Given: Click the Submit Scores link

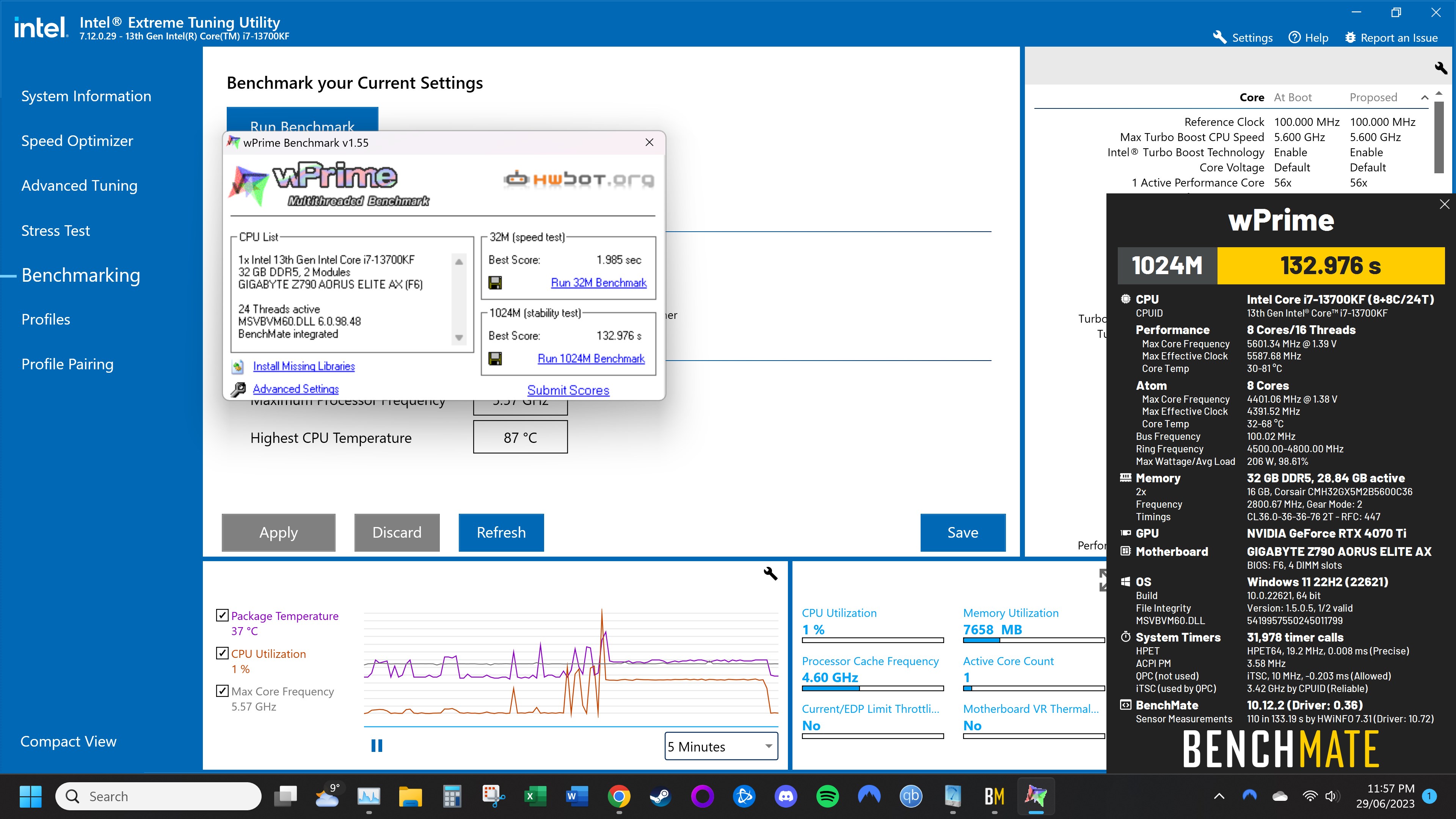Looking at the screenshot, I should click(568, 390).
